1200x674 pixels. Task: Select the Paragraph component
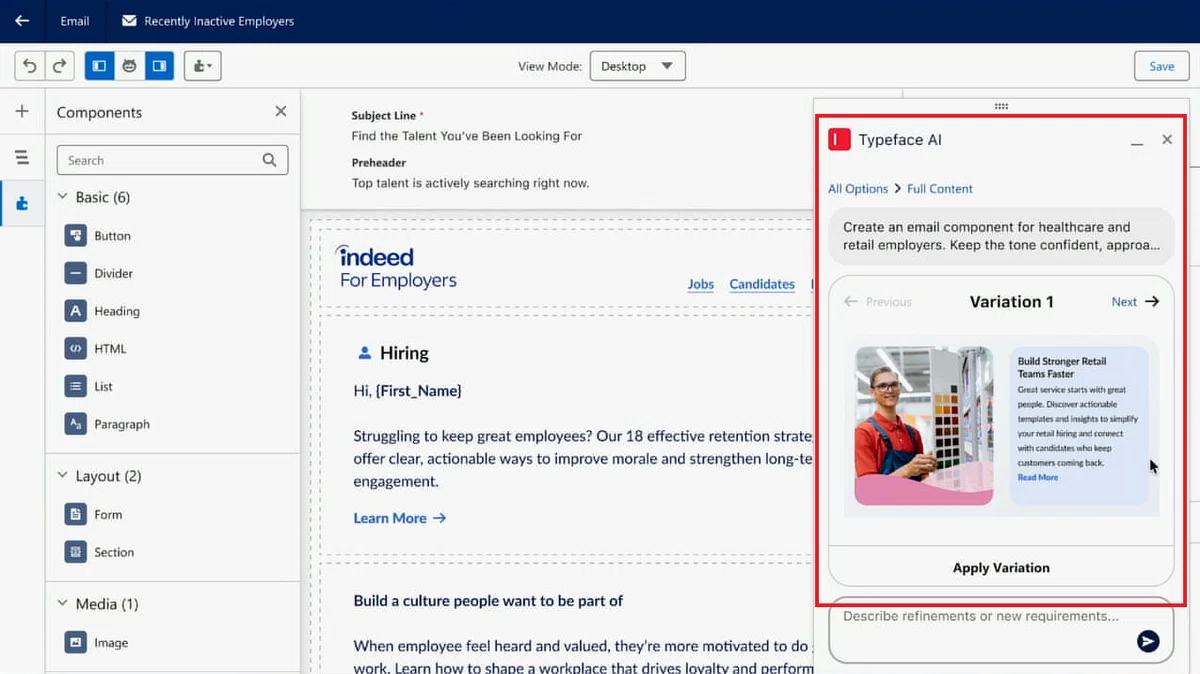(107, 424)
